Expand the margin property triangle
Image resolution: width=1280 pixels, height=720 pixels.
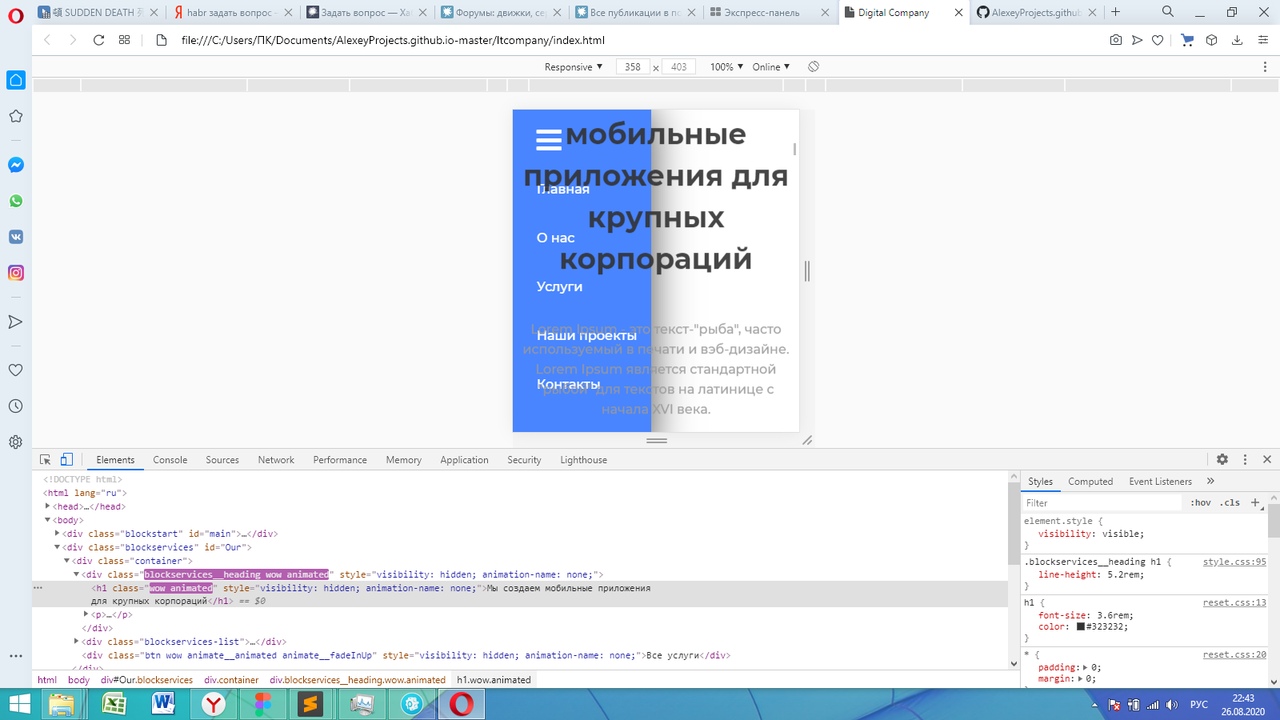point(1080,679)
